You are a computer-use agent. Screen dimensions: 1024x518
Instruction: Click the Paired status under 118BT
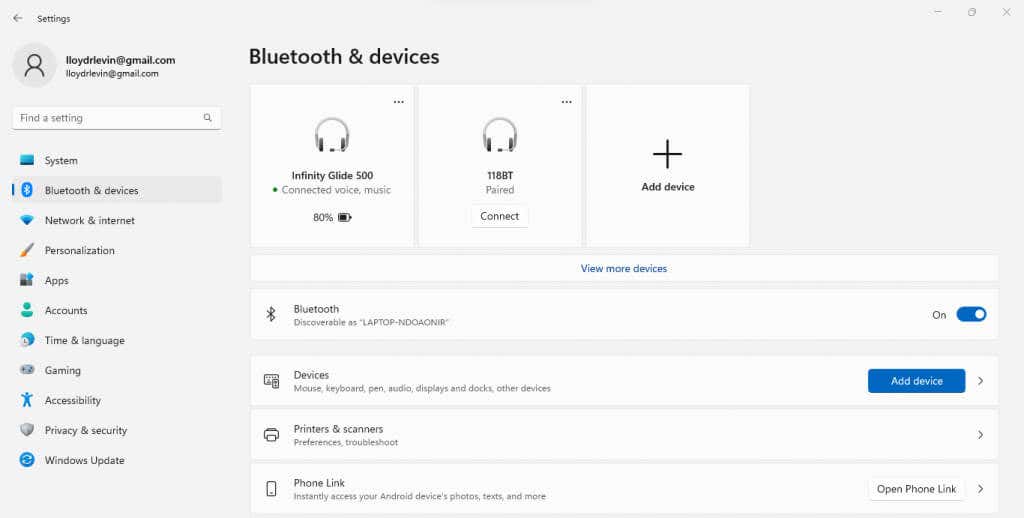[x=500, y=190]
